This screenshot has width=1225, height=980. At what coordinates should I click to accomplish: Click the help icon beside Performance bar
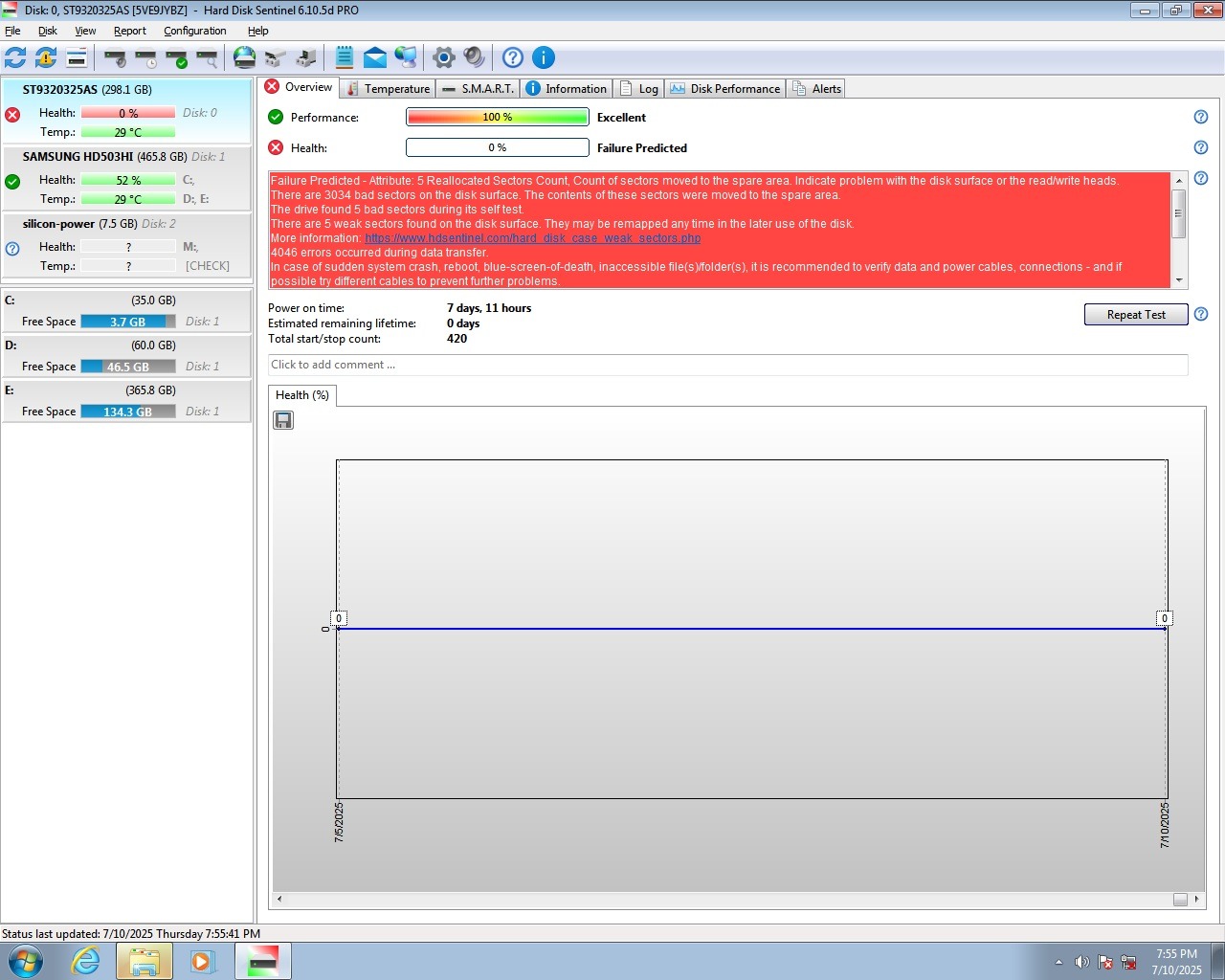click(1201, 117)
